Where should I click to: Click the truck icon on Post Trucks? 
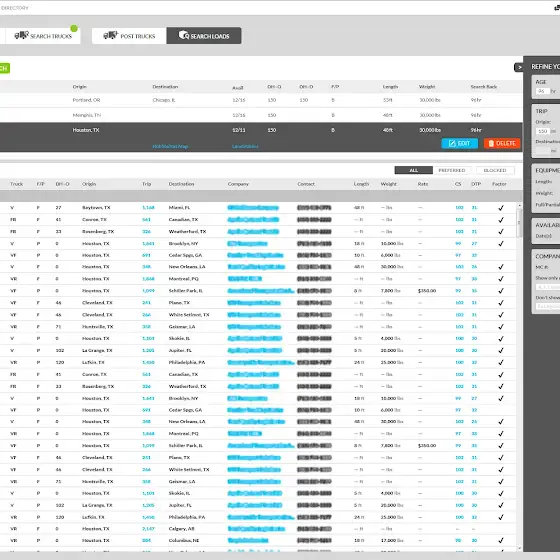pos(110,35)
